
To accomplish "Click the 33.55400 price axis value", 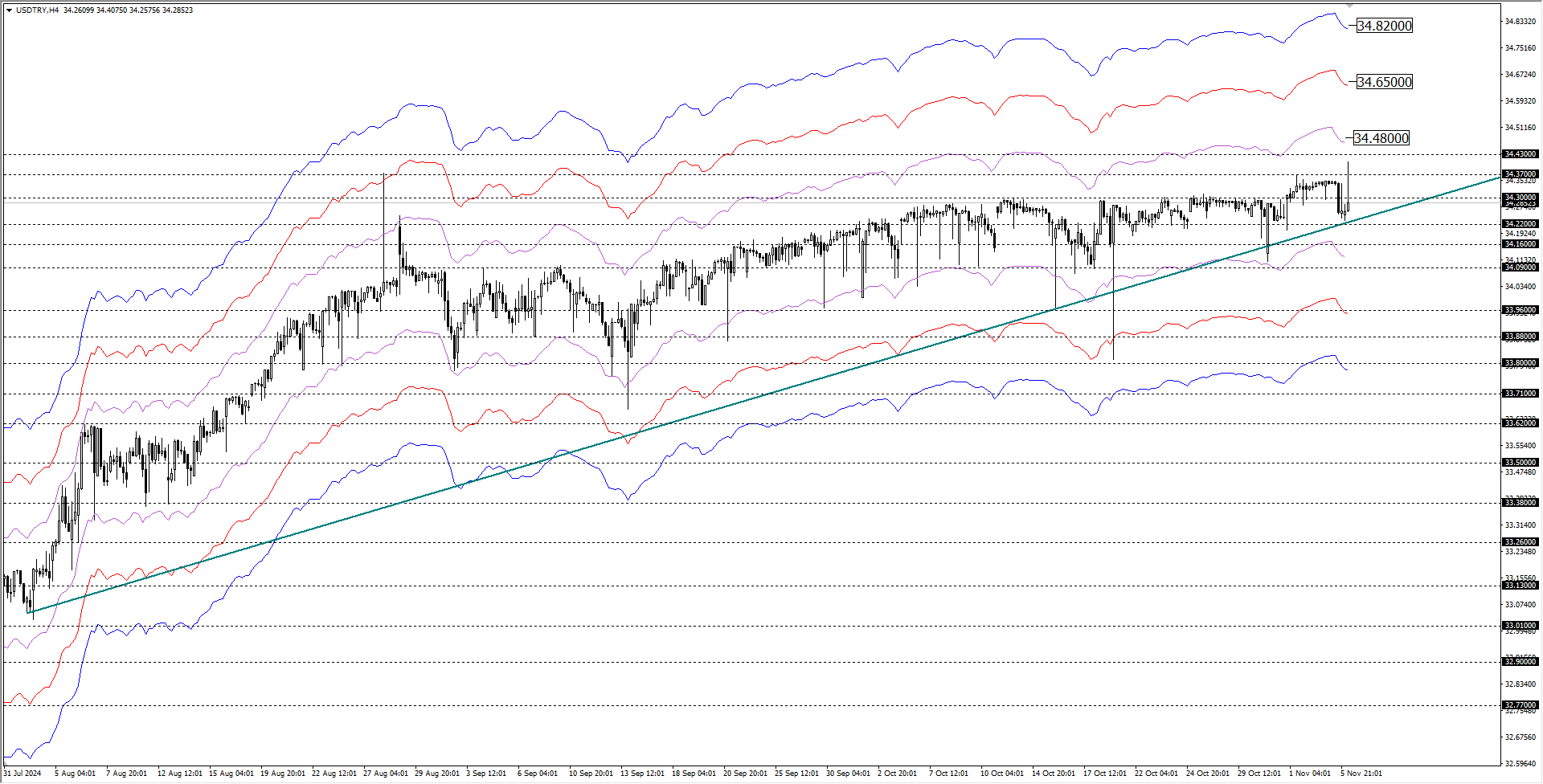I will point(1520,446).
